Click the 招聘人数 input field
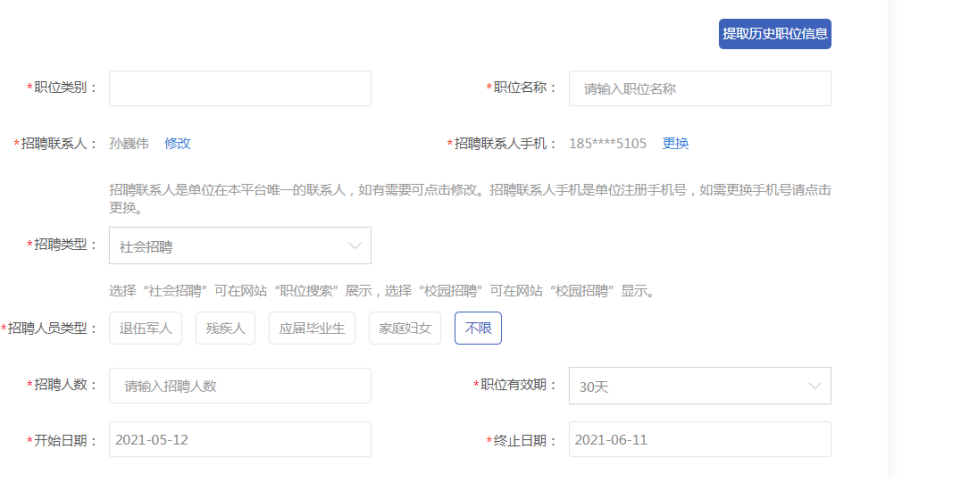The width and height of the screenshot is (974, 477). tap(240, 386)
